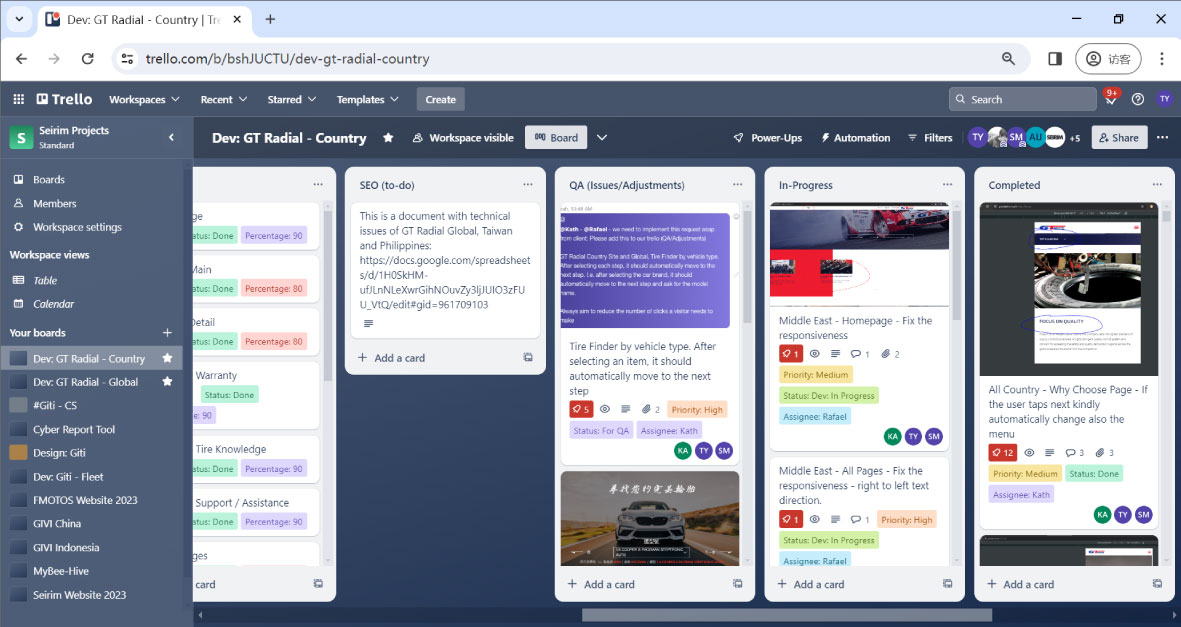Click the apps grid switcher icon
This screenshot has width=1181, height=627.
click(x=18, y=99)
